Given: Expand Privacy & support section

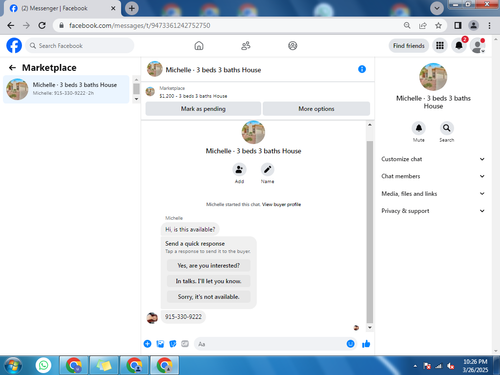Looking at the screenshot, I should (x=433, y=211).
